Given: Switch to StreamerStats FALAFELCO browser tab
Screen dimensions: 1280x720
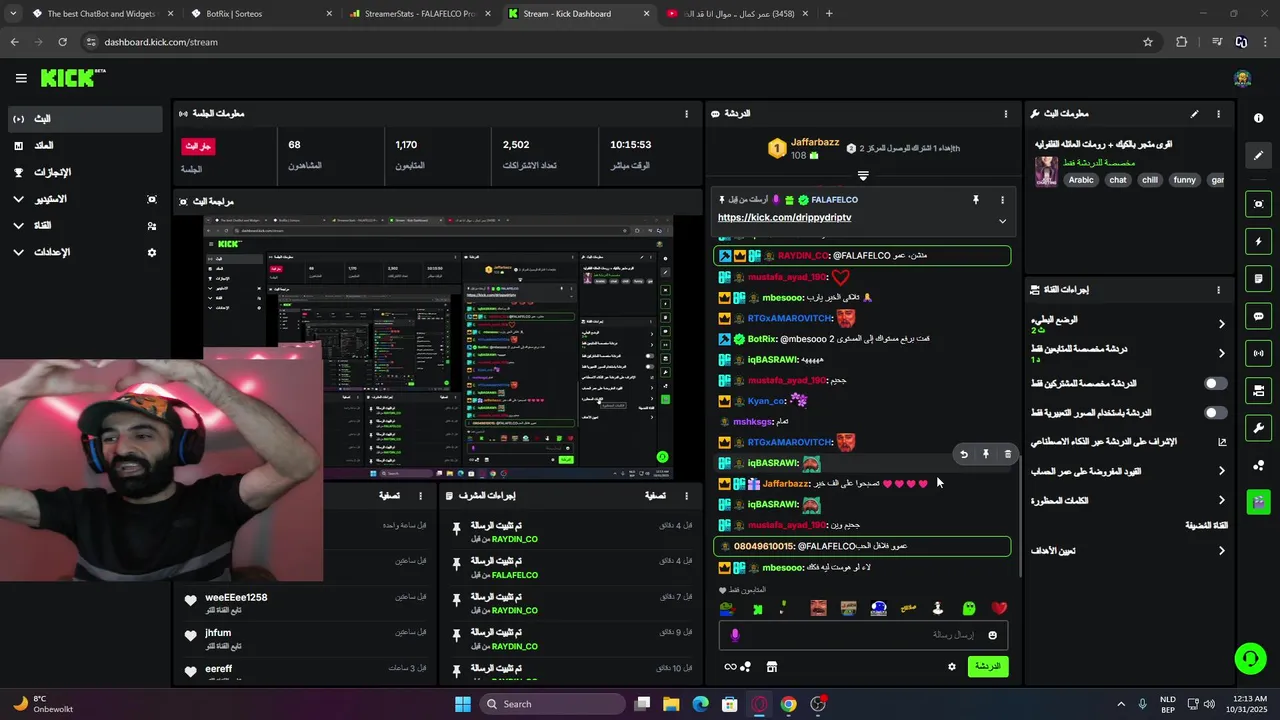Looking at the screenshot, I should pos(419,14).
